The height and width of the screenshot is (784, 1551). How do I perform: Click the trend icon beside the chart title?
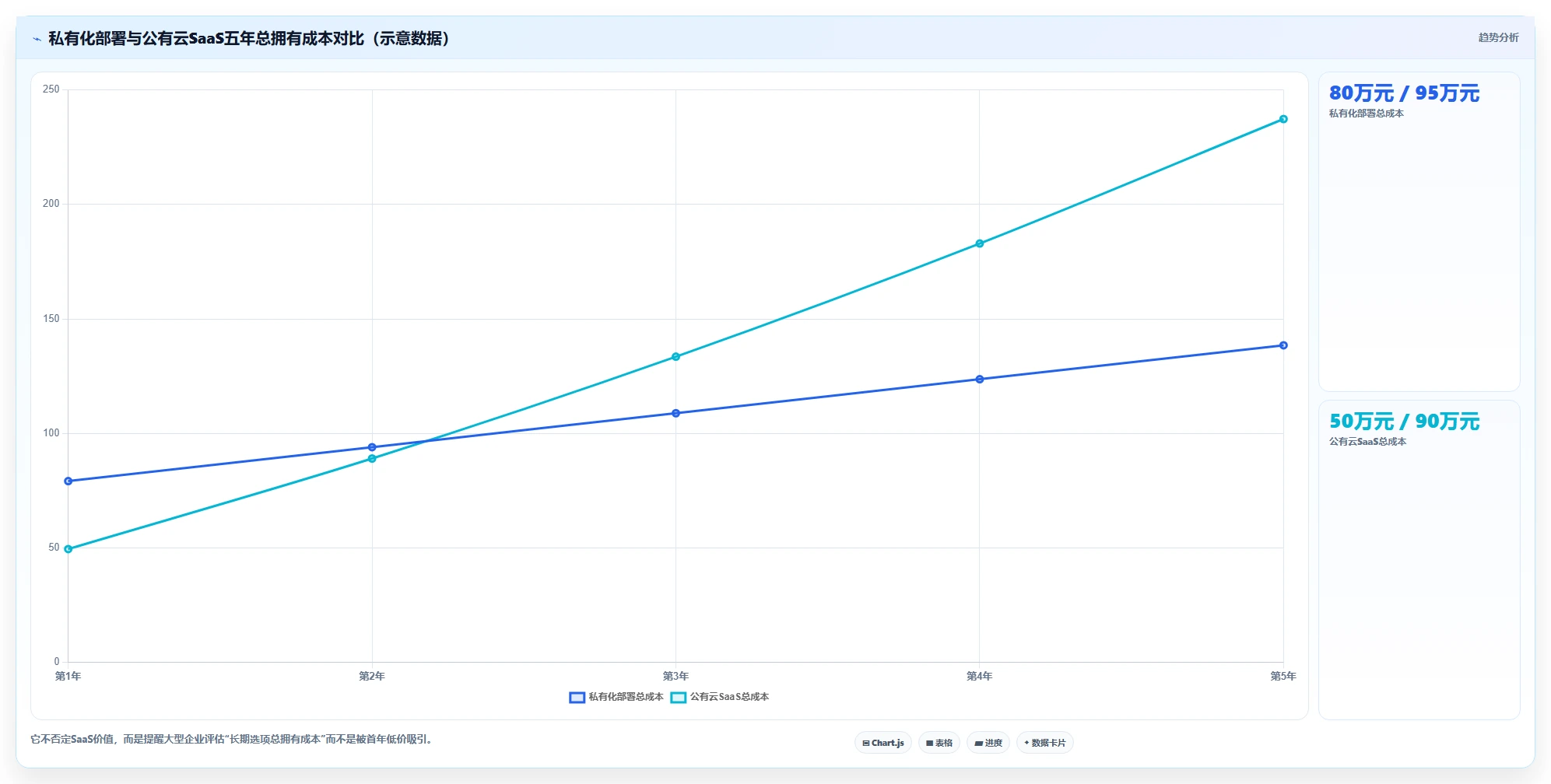(37, 39)
